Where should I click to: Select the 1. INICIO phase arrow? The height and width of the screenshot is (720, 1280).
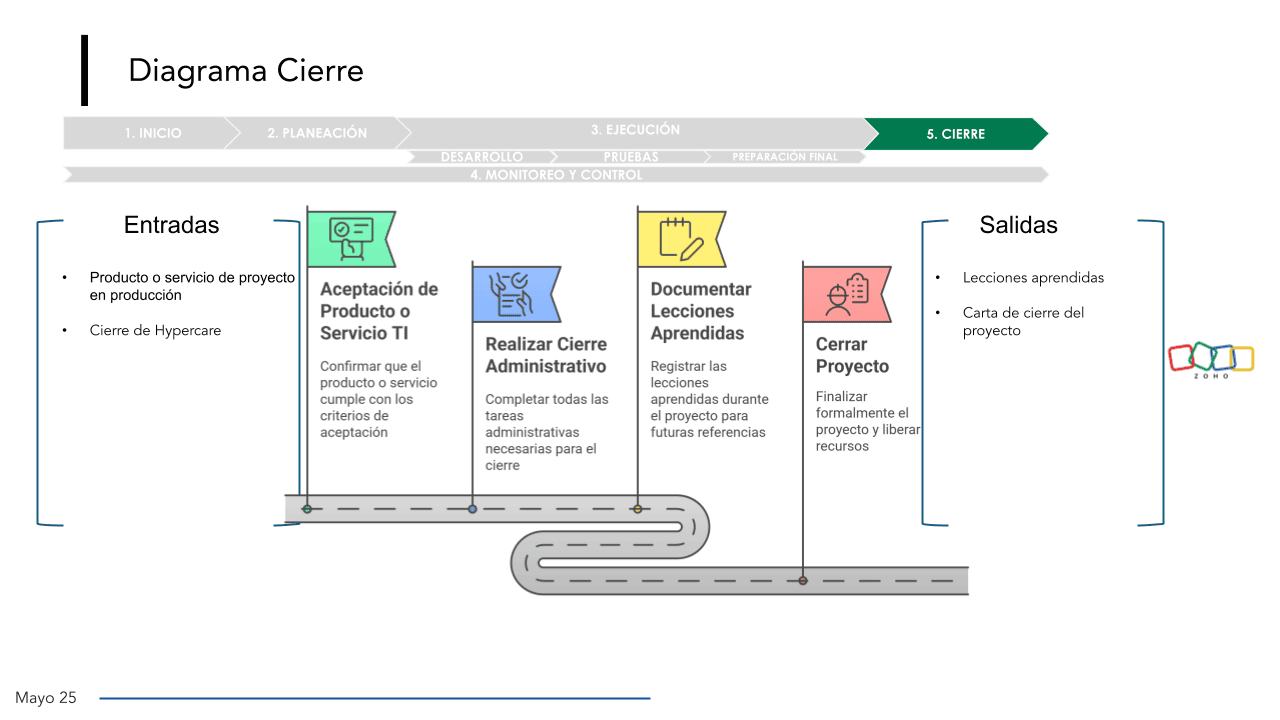coord(153,133)
